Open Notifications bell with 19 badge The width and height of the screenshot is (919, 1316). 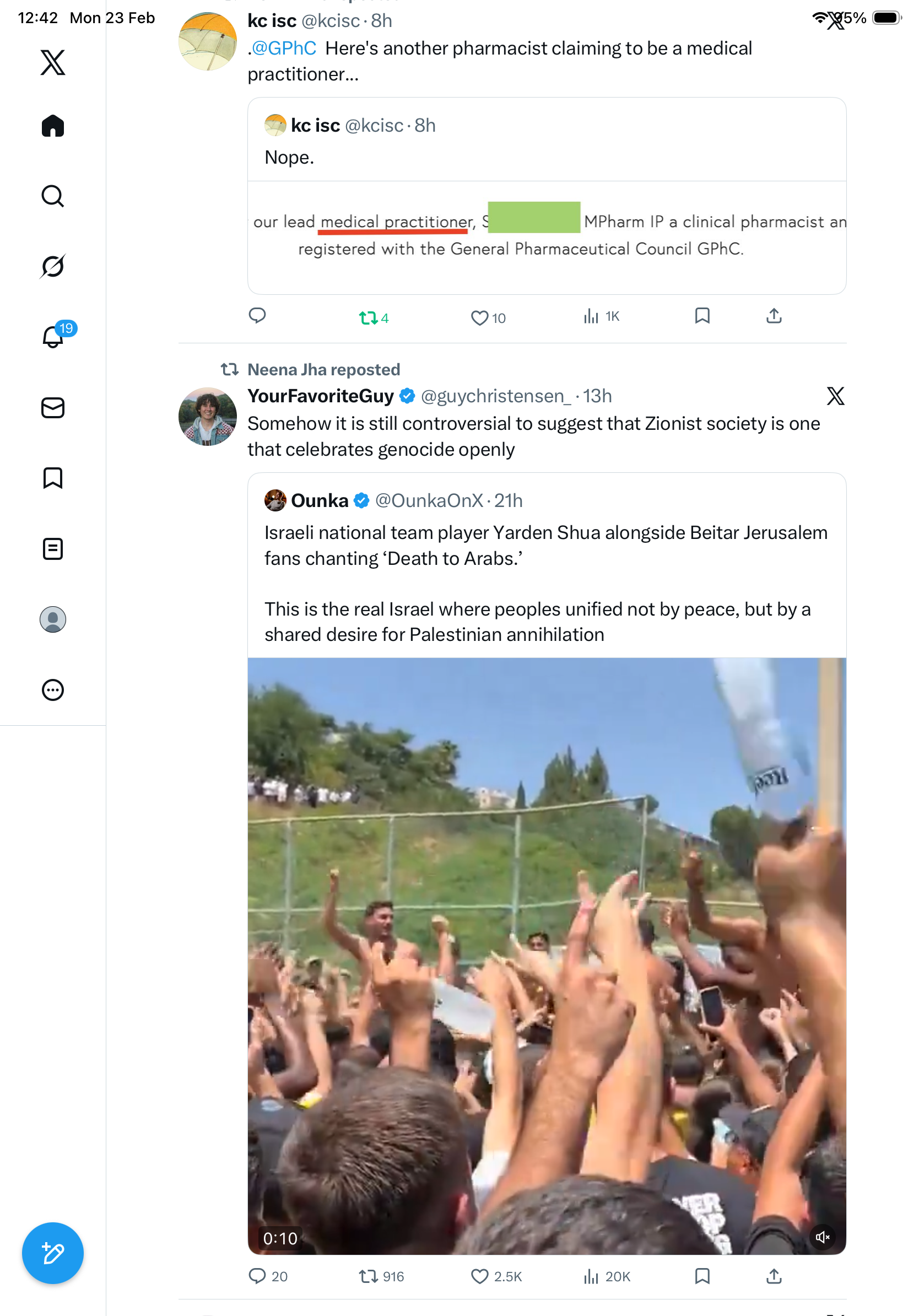coord(54,337)
